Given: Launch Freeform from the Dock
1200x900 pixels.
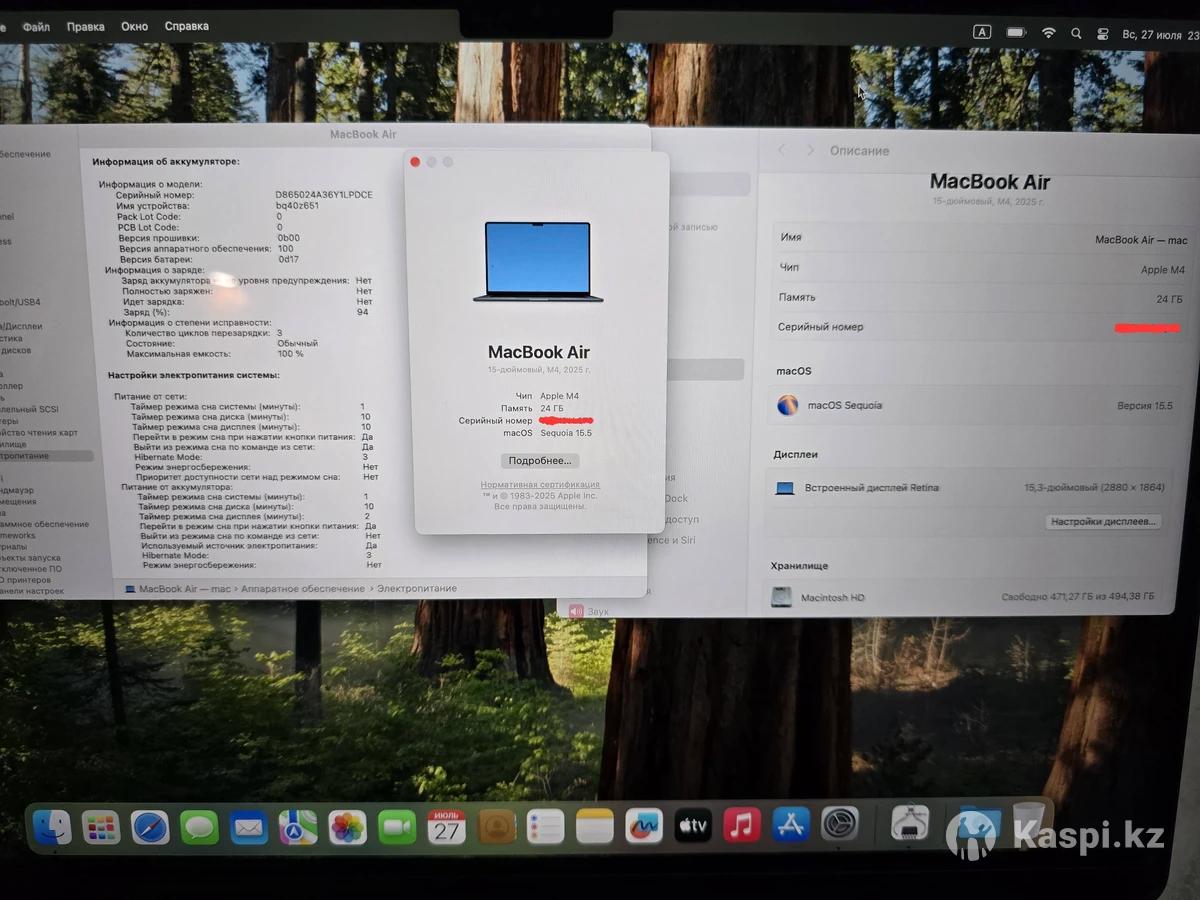Looking at the screenshot, I should (x=644, y=826).
